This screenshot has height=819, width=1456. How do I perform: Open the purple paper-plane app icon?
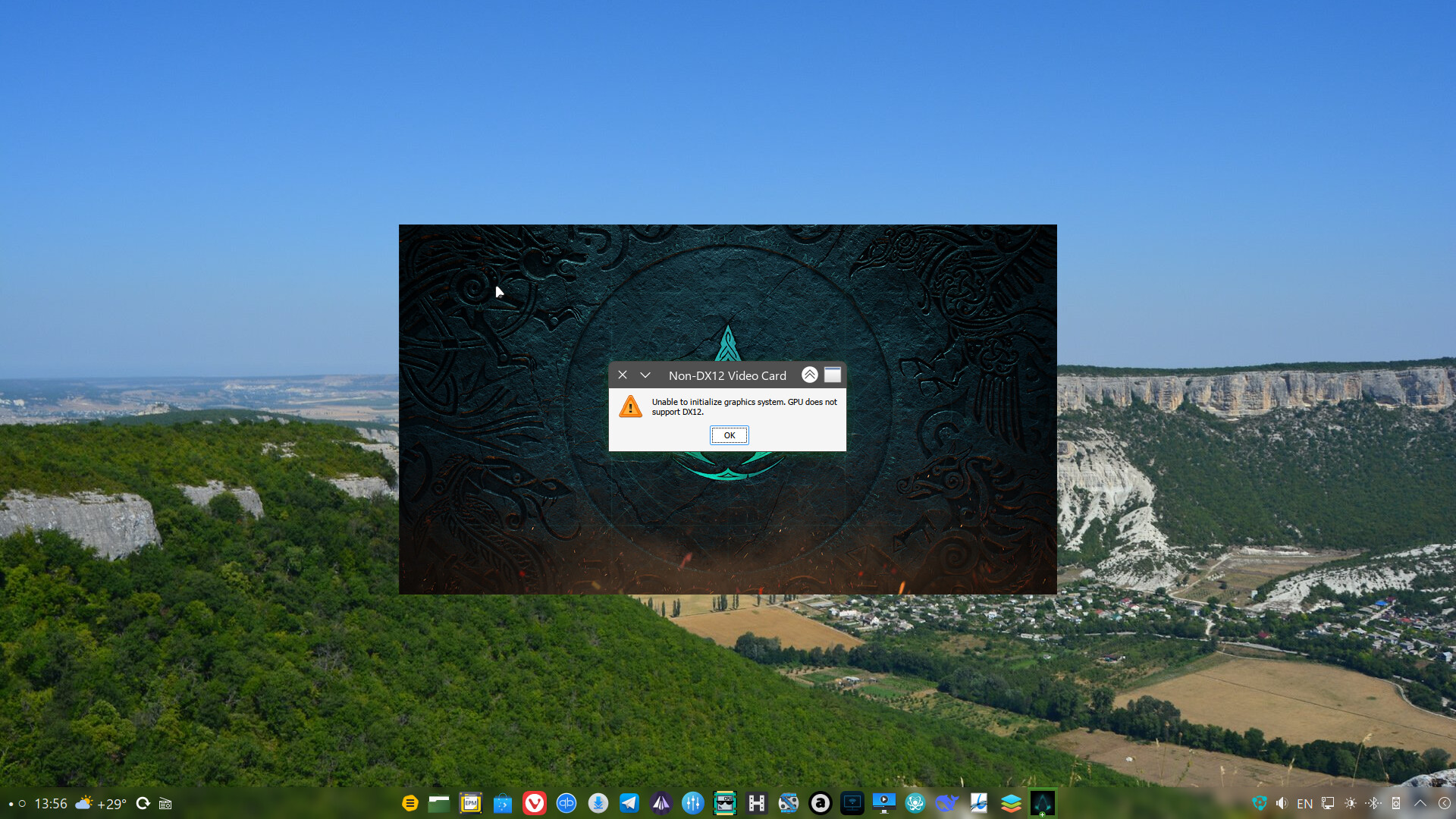coord(661,803)
